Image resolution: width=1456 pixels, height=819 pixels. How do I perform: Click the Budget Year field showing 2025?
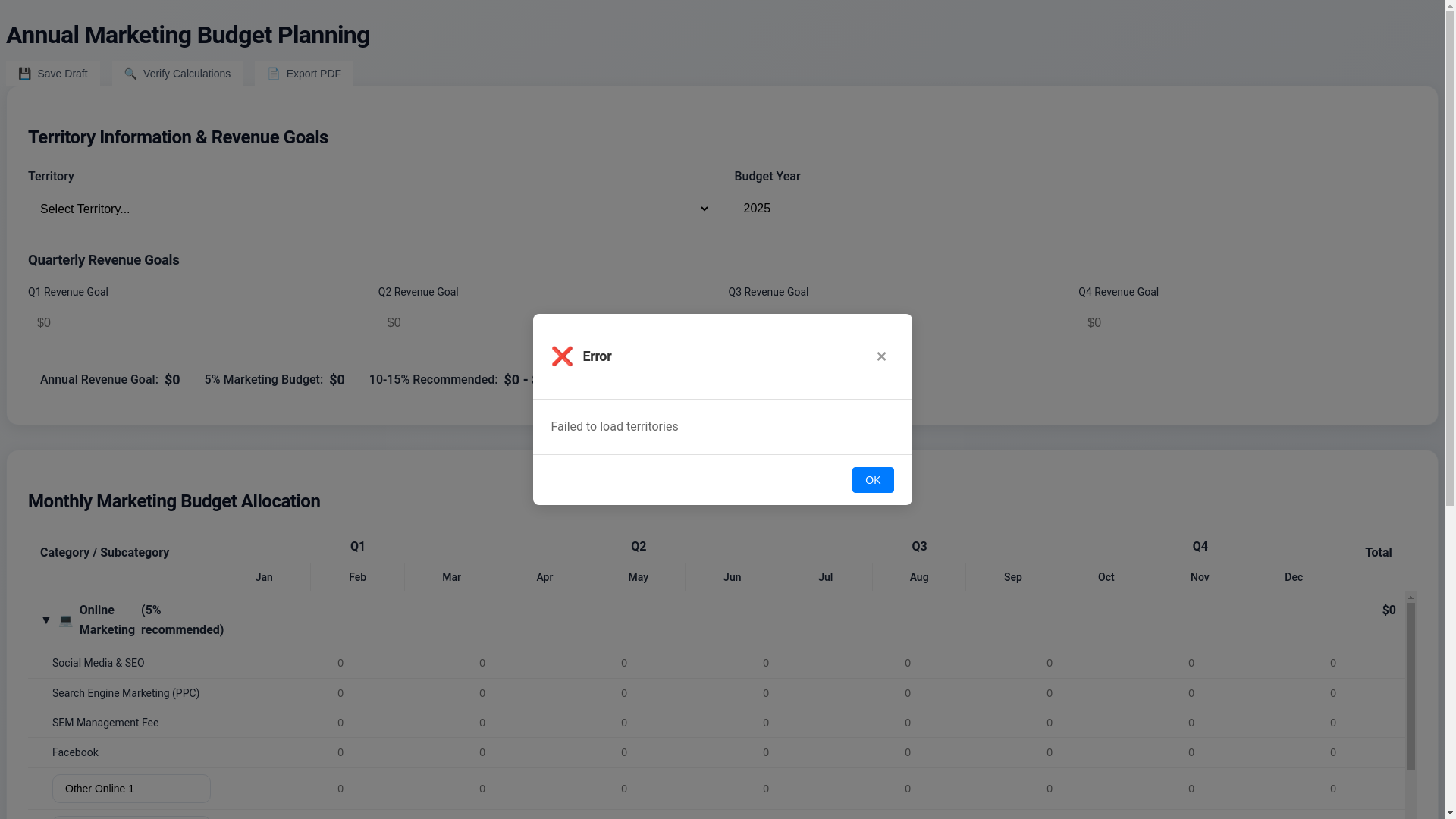[x=1075, y=209]
